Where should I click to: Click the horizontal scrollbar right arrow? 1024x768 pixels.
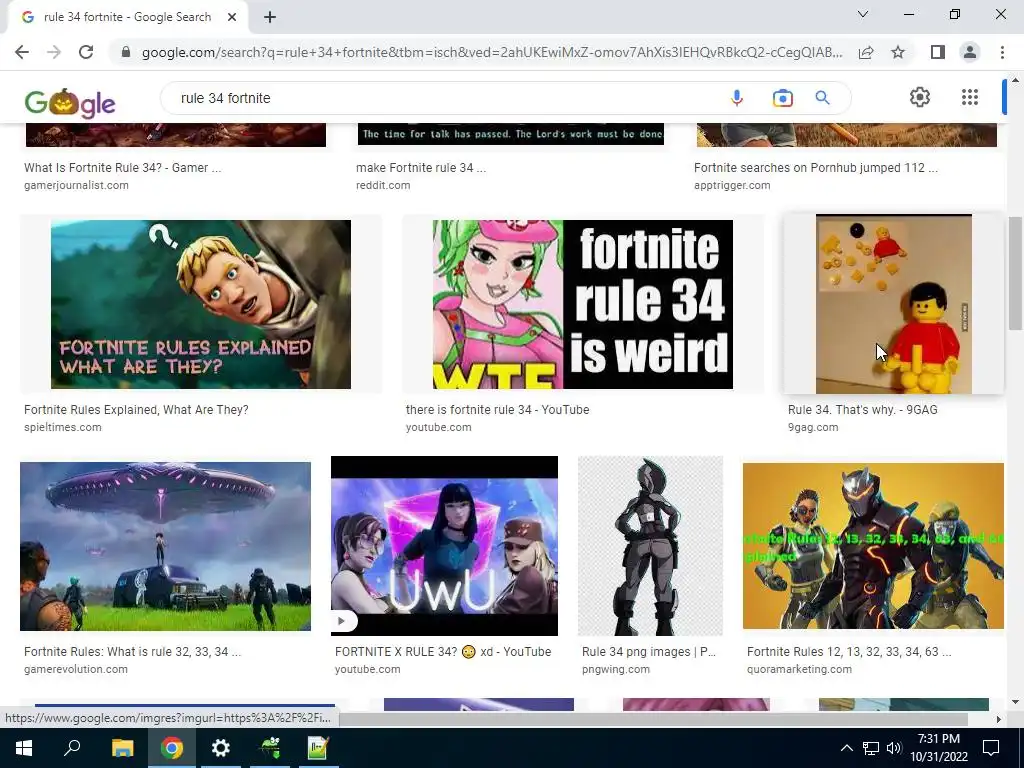tap(998, 719)
